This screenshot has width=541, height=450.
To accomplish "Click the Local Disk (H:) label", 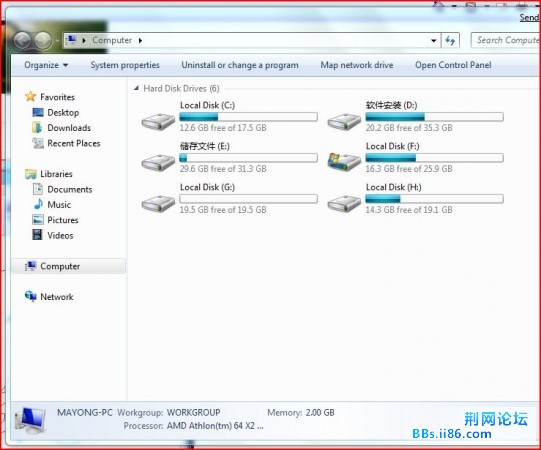I will coord(394,187).
